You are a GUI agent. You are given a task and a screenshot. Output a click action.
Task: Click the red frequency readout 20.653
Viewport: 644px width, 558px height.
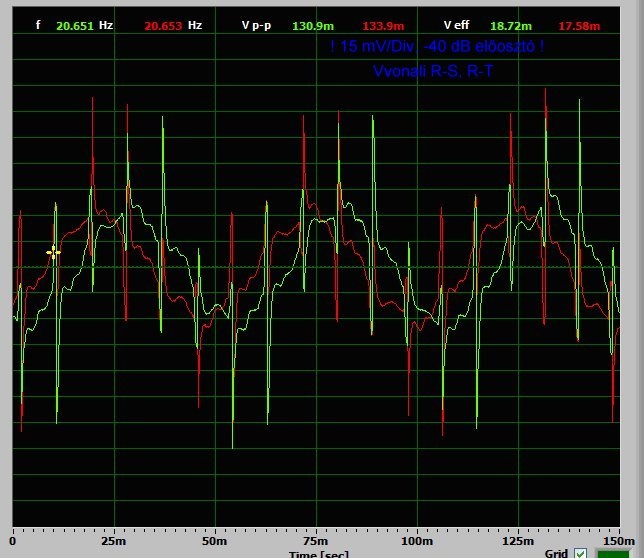[x=163, y=26]
